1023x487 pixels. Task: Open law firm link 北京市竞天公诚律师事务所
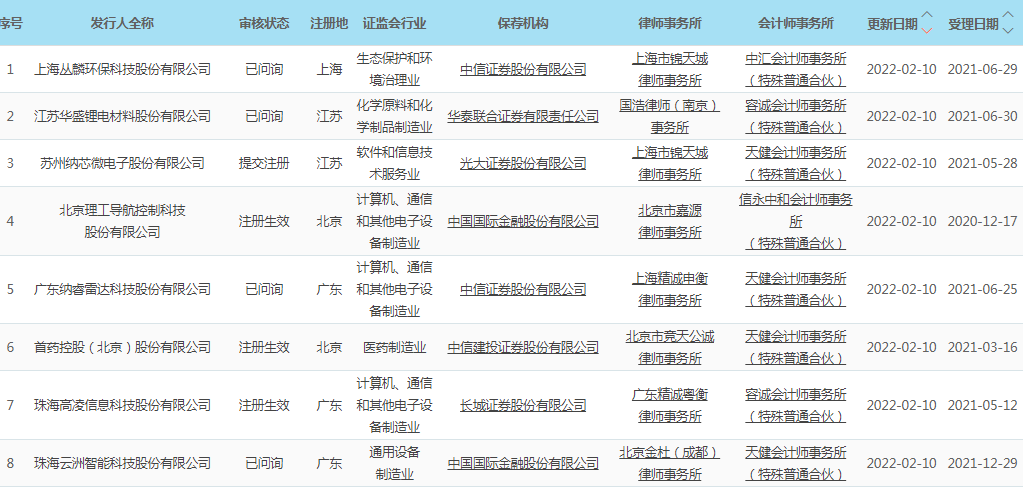tap(669, 347)
